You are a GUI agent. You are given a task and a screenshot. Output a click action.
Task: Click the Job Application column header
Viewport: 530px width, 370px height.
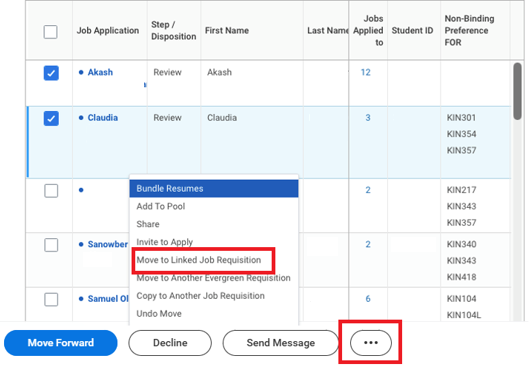coord(108,31)
